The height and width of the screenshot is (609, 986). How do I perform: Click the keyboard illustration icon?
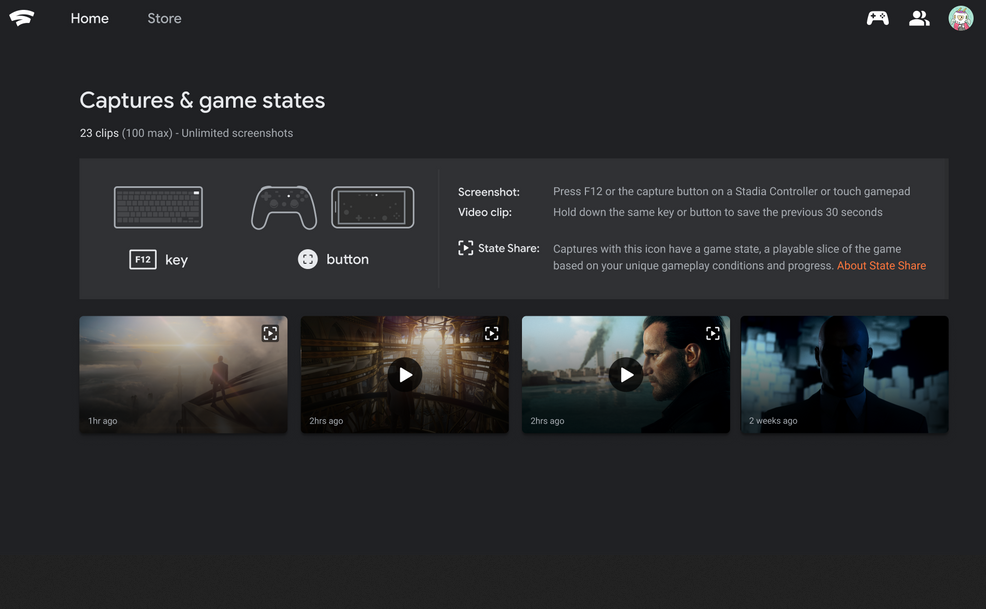[158, 207]
